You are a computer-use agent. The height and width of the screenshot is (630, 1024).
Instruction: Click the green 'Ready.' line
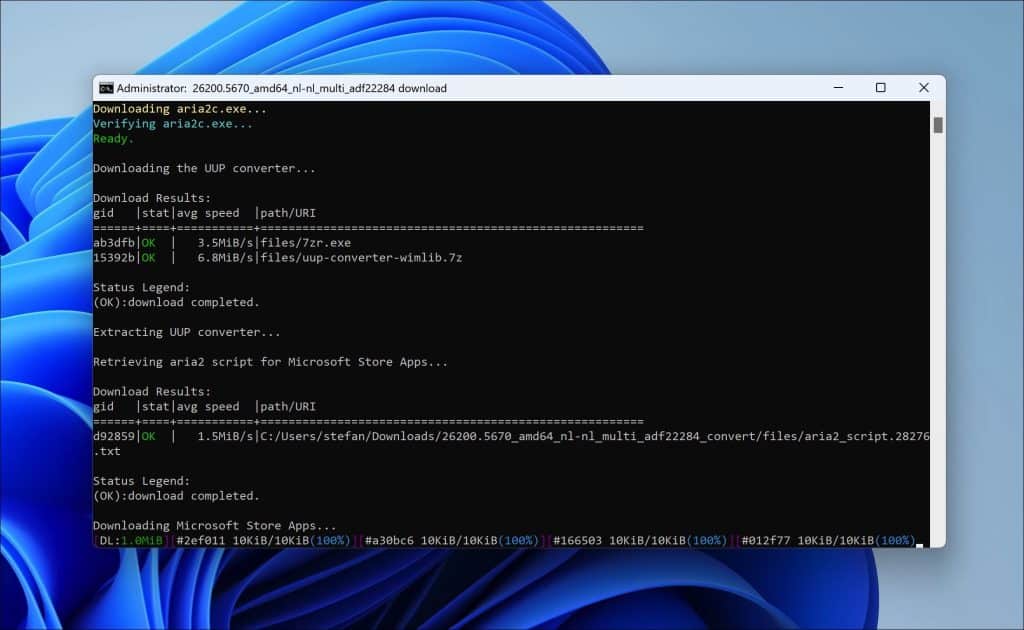pos(113,138)
